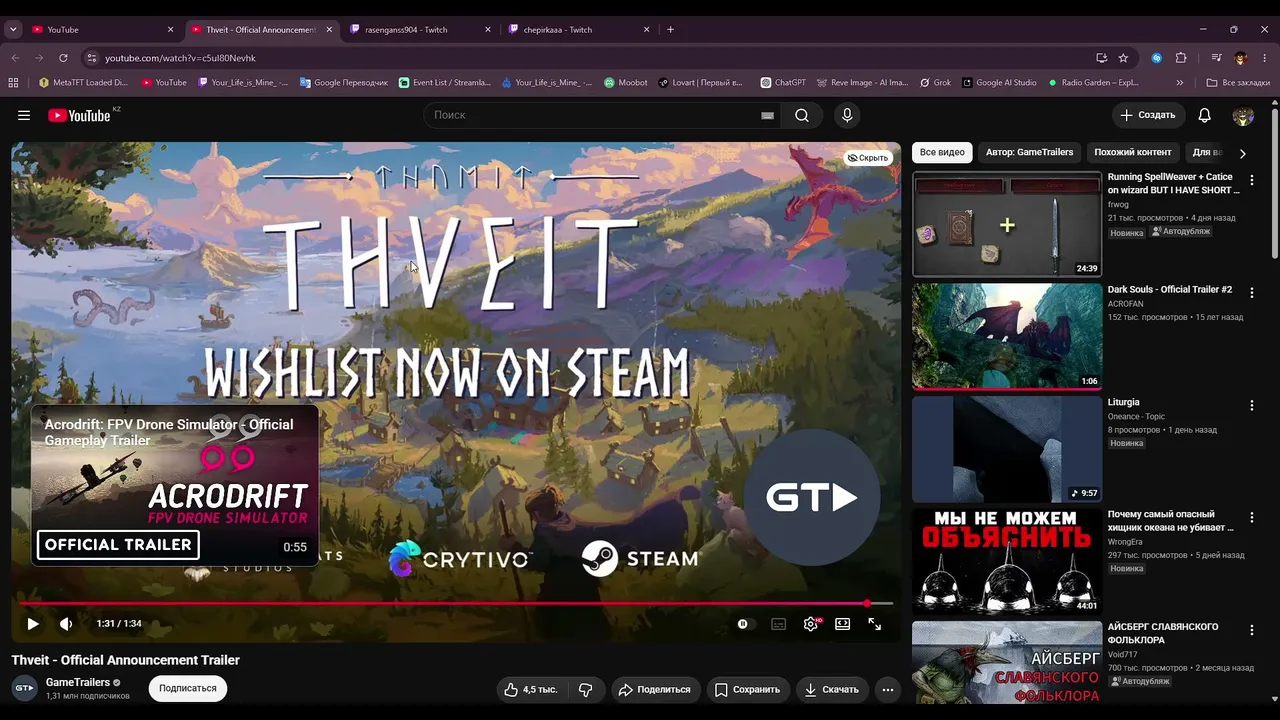
Task: Open the Dark Souls trailer thumbnail
Action: point(1007,337)
